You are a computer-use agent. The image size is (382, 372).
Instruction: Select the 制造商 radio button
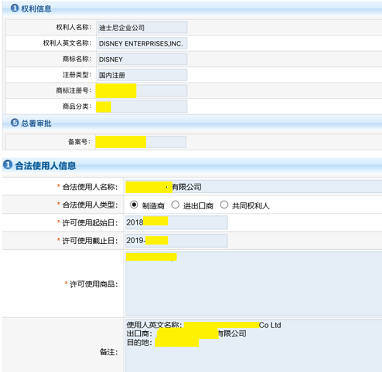point(134,205)
